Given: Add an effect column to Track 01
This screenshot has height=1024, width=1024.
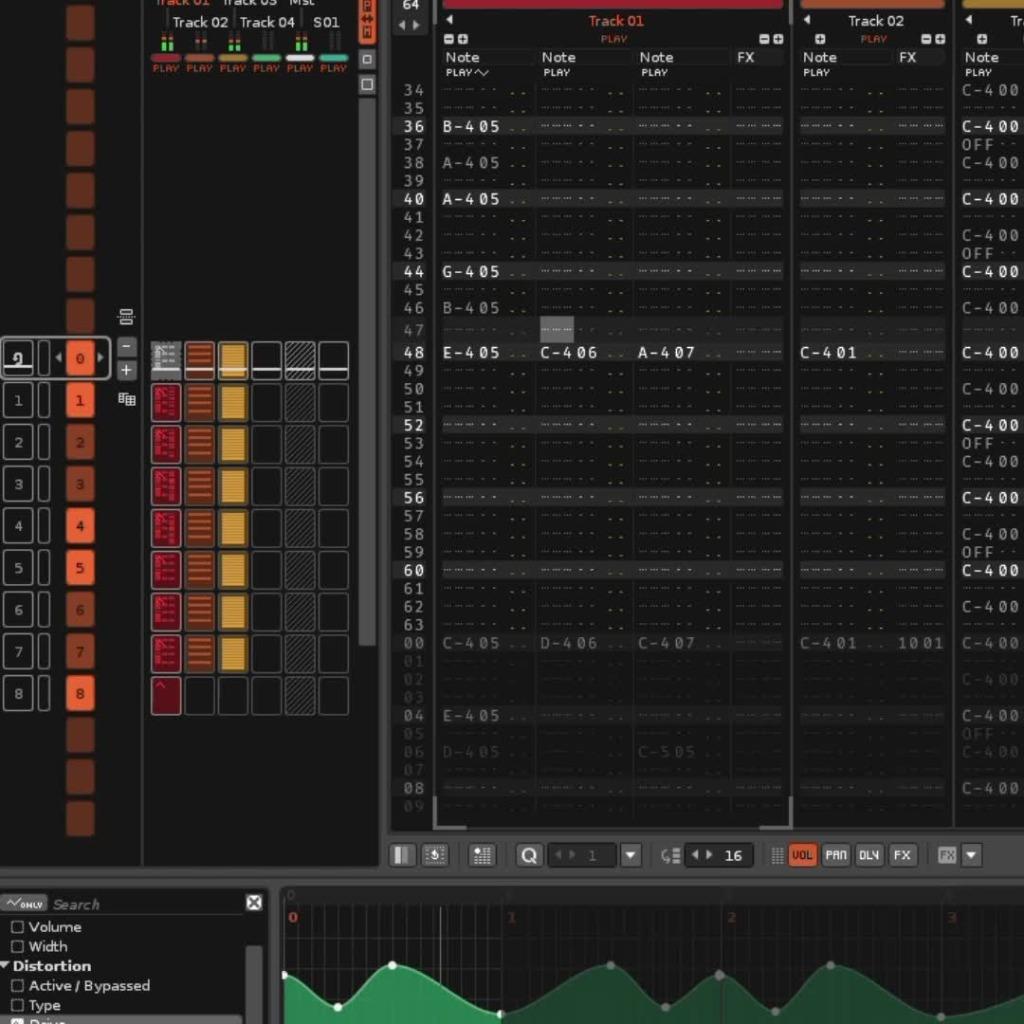Looking at the screenshot, I should click(x=778, y=39).
